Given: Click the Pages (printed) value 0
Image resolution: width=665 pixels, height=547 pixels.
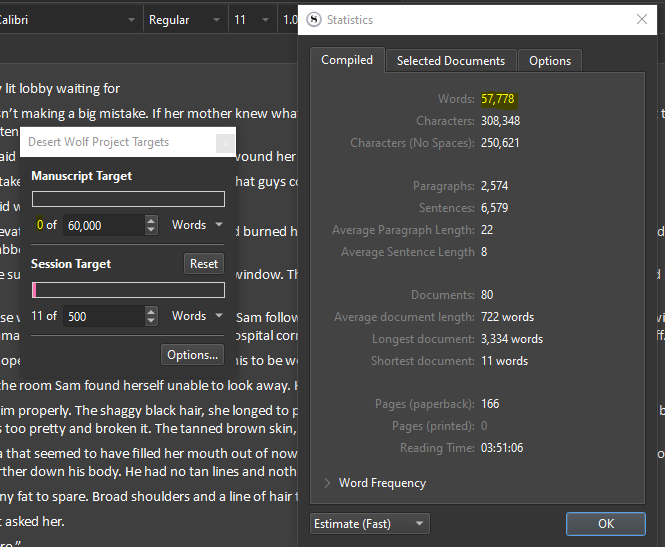Looking at the screenshot, I should point(484,426).
